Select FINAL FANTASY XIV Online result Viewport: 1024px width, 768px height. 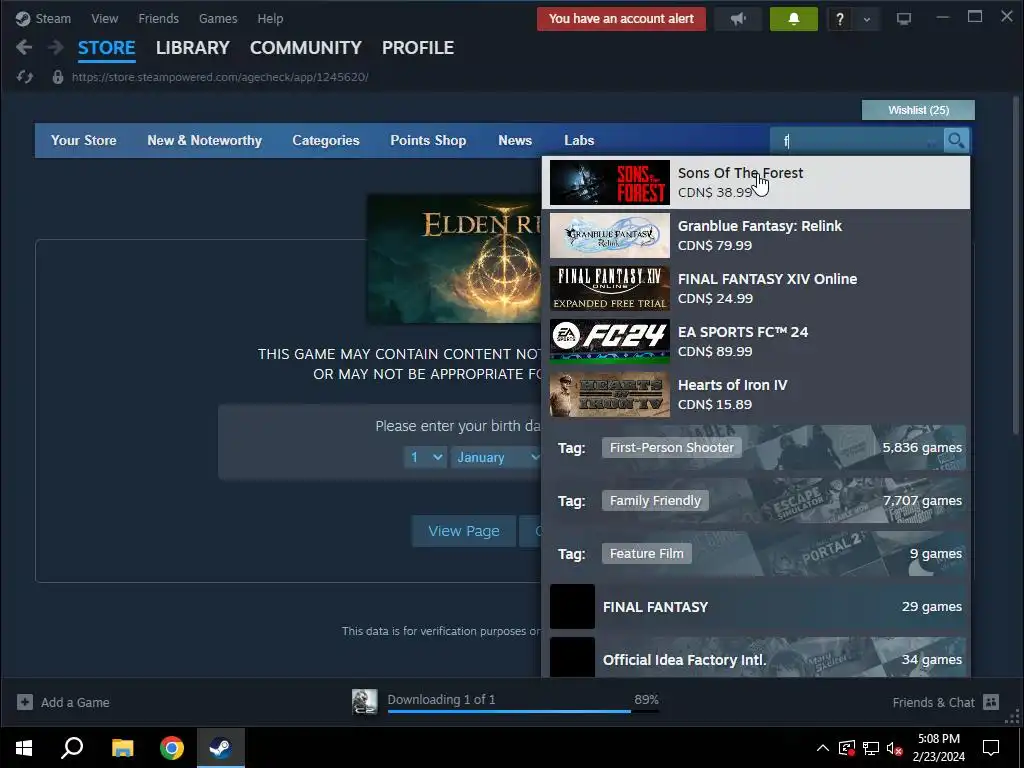[x=756, y=288]
